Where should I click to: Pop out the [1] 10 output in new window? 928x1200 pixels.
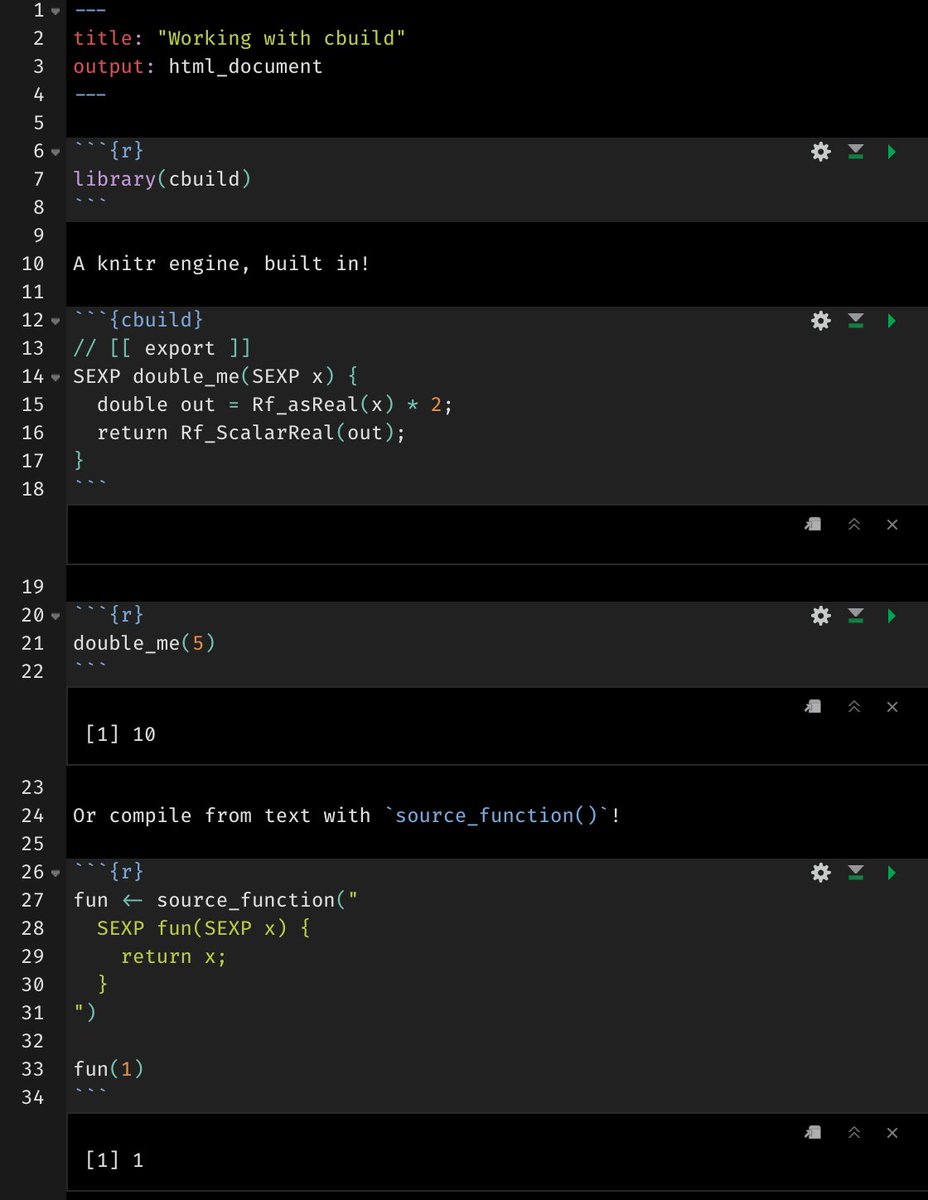click(x=814, y=706)
